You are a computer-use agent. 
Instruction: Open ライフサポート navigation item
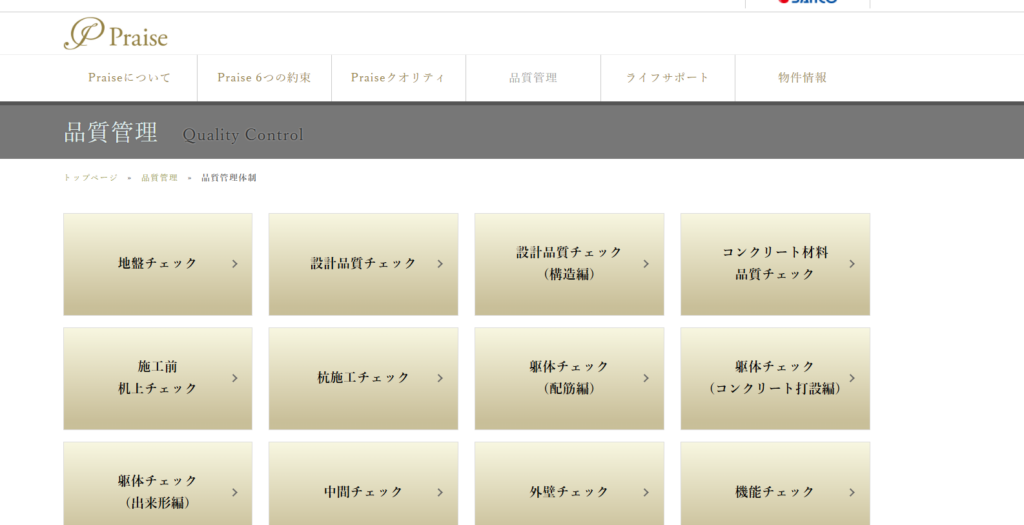(x=667, y=78)
